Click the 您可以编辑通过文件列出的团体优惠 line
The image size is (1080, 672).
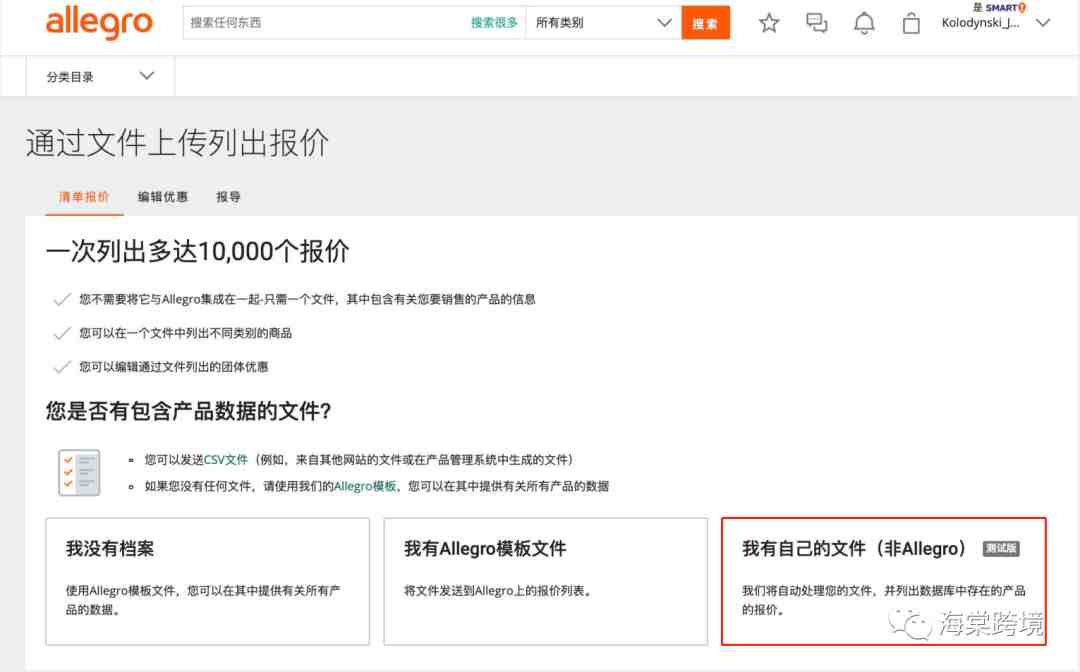coord(174,367)
